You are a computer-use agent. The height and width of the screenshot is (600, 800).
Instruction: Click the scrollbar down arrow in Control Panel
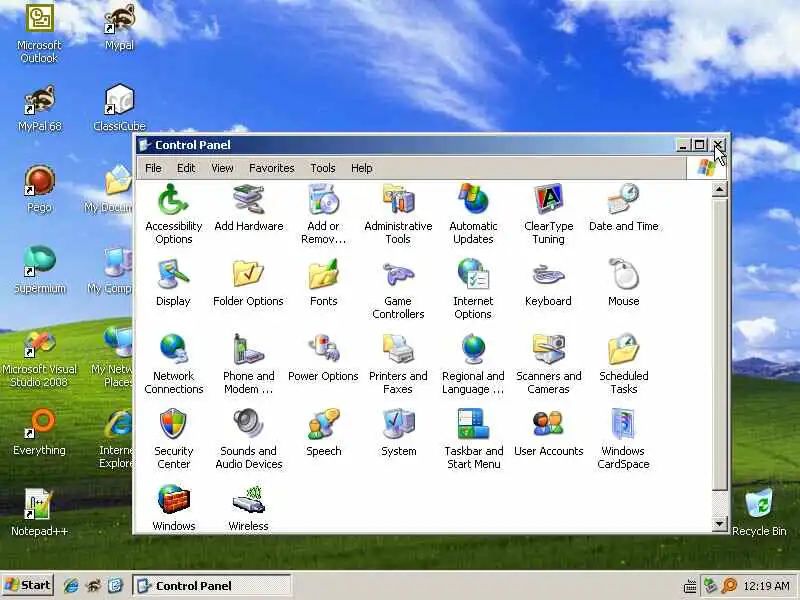pyautogui.click(x=719, y=523)
